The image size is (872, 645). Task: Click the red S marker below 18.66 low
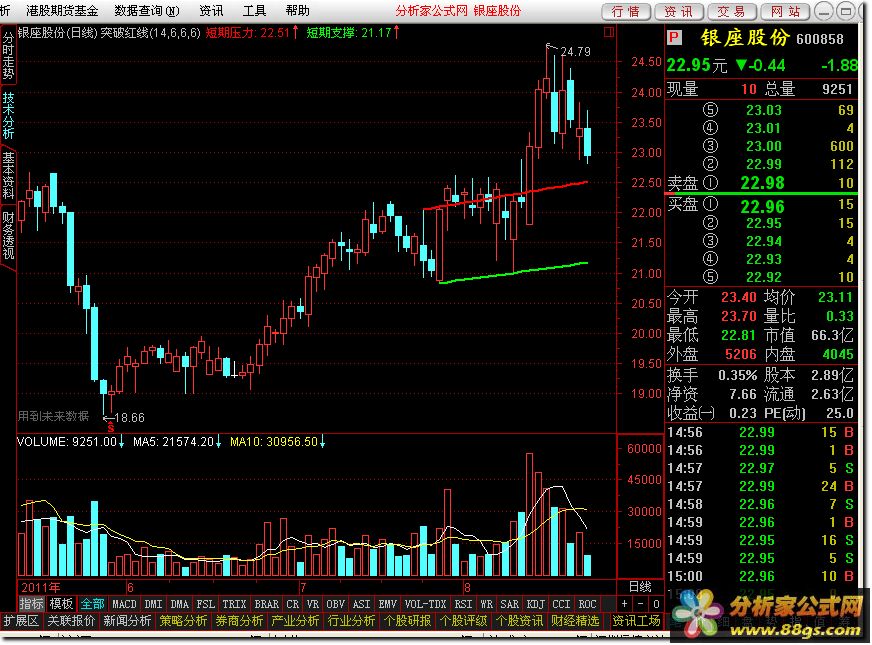tap(111, 428)
